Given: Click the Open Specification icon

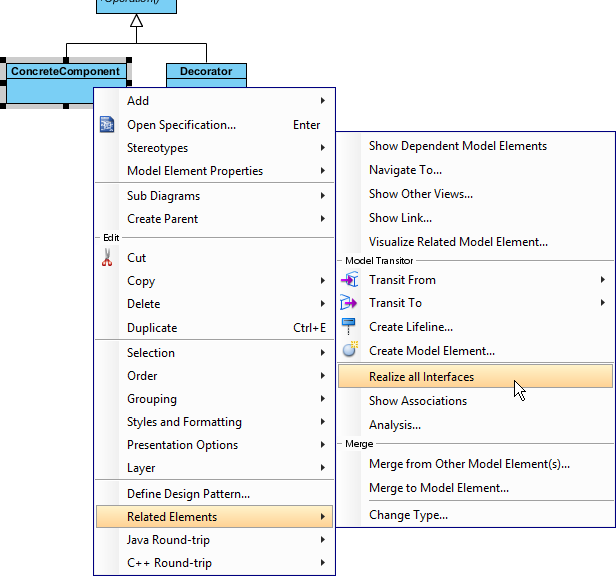Looking at the screenshot, I should pos(108,125).
